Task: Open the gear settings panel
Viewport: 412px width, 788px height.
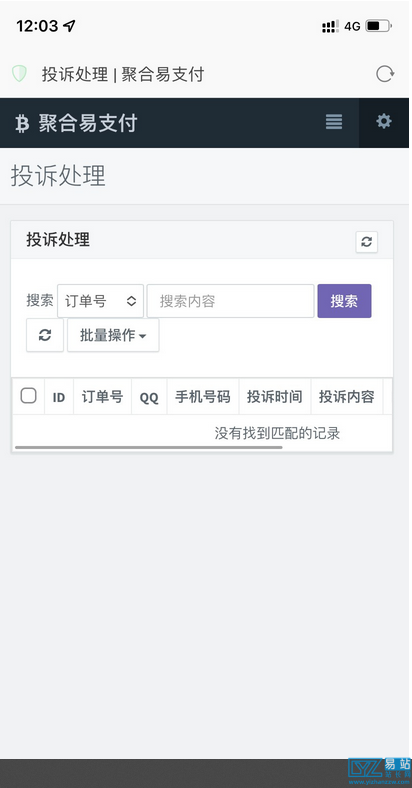Action: [x=384, y=121]
